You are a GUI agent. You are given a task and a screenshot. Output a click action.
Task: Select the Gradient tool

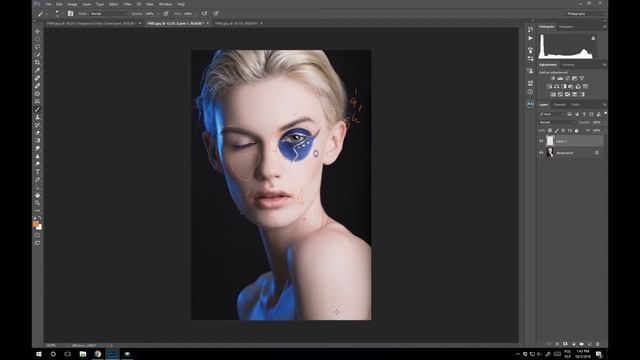tap(38, 140)
